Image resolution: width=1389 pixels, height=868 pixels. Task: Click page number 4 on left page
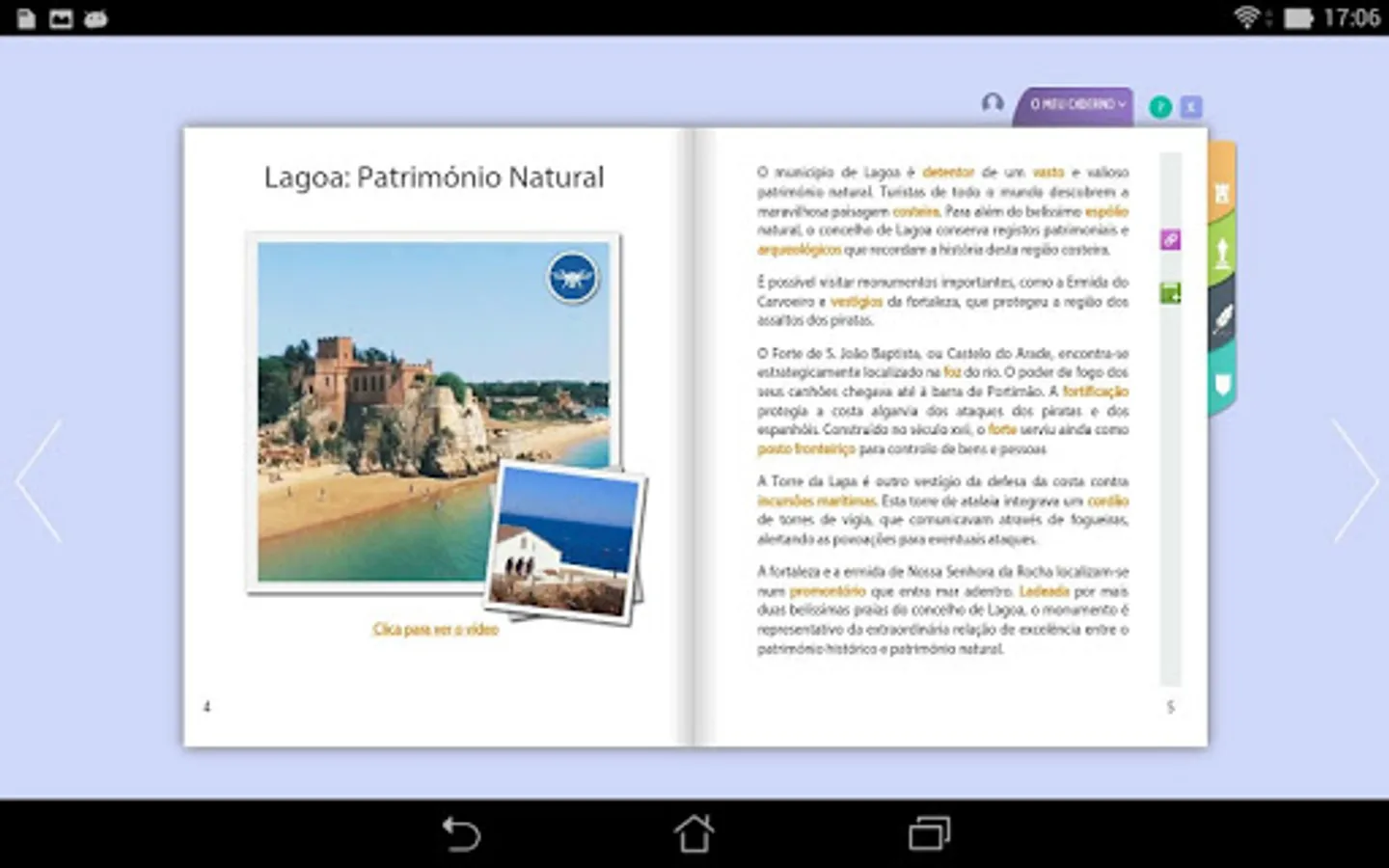coord(206,707)
